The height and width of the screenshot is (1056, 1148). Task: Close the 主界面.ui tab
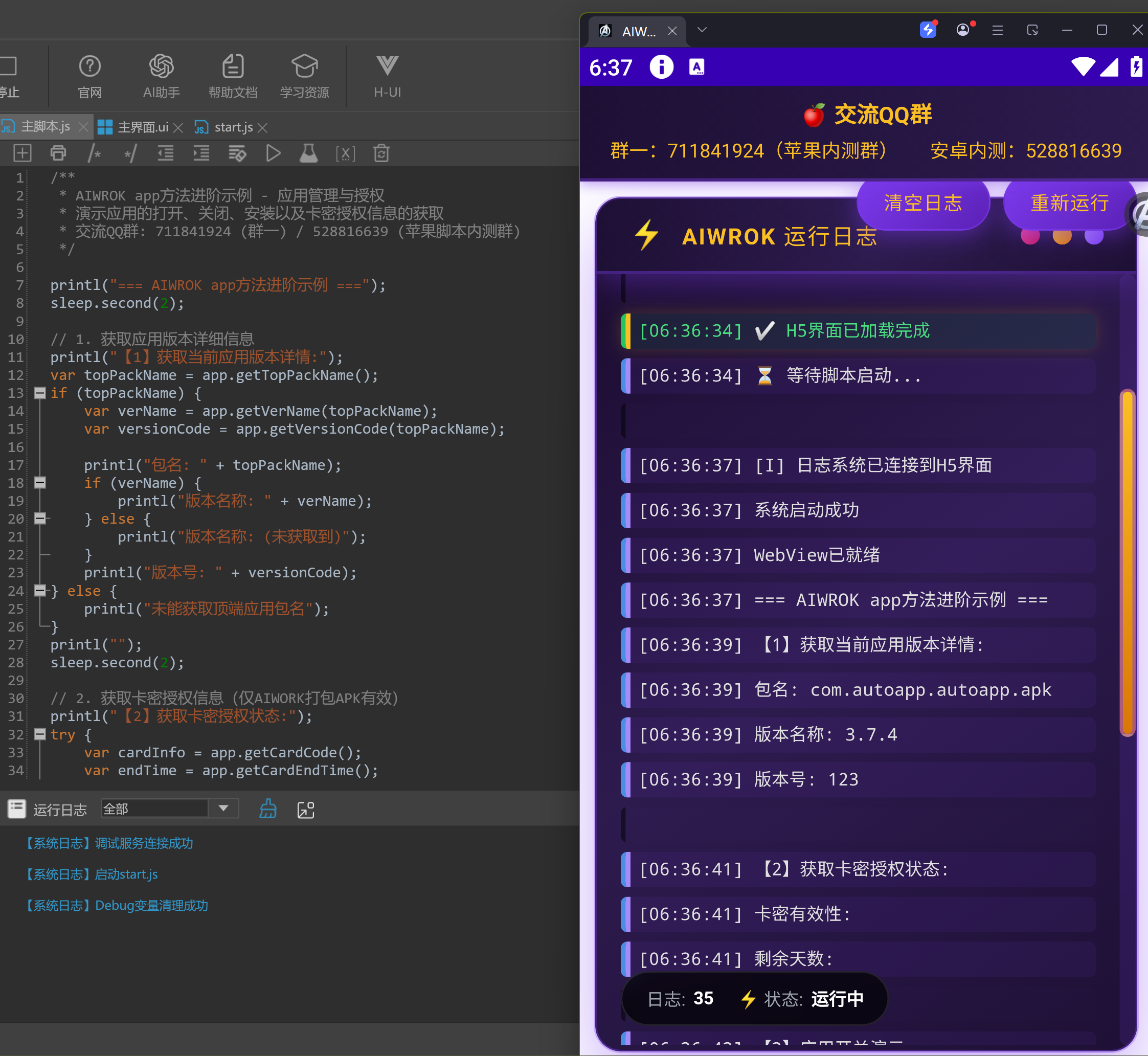[x=178, y=127]
